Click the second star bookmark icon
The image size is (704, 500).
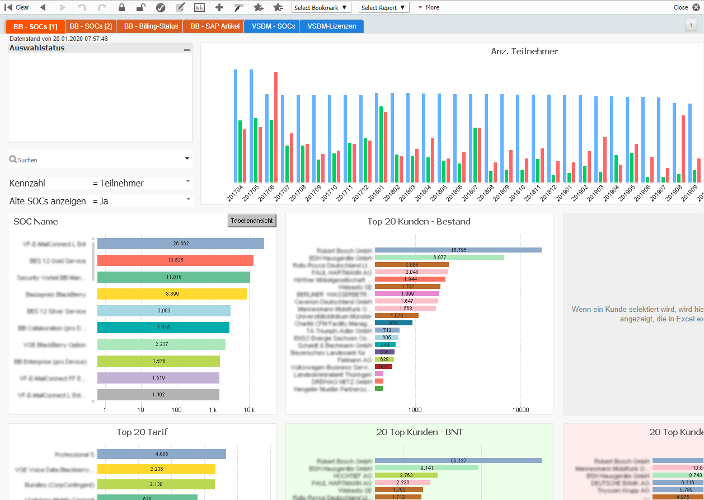click(277, 7)
